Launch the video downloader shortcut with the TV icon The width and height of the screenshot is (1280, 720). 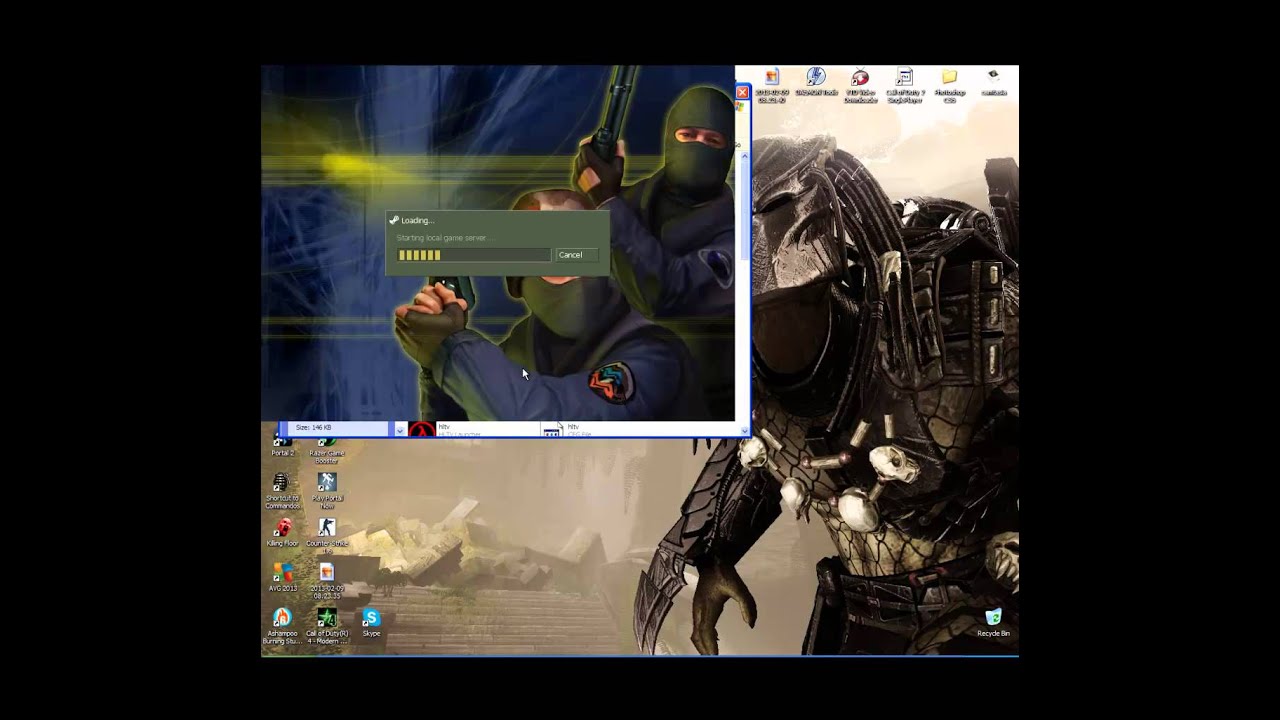pos(860,86)
